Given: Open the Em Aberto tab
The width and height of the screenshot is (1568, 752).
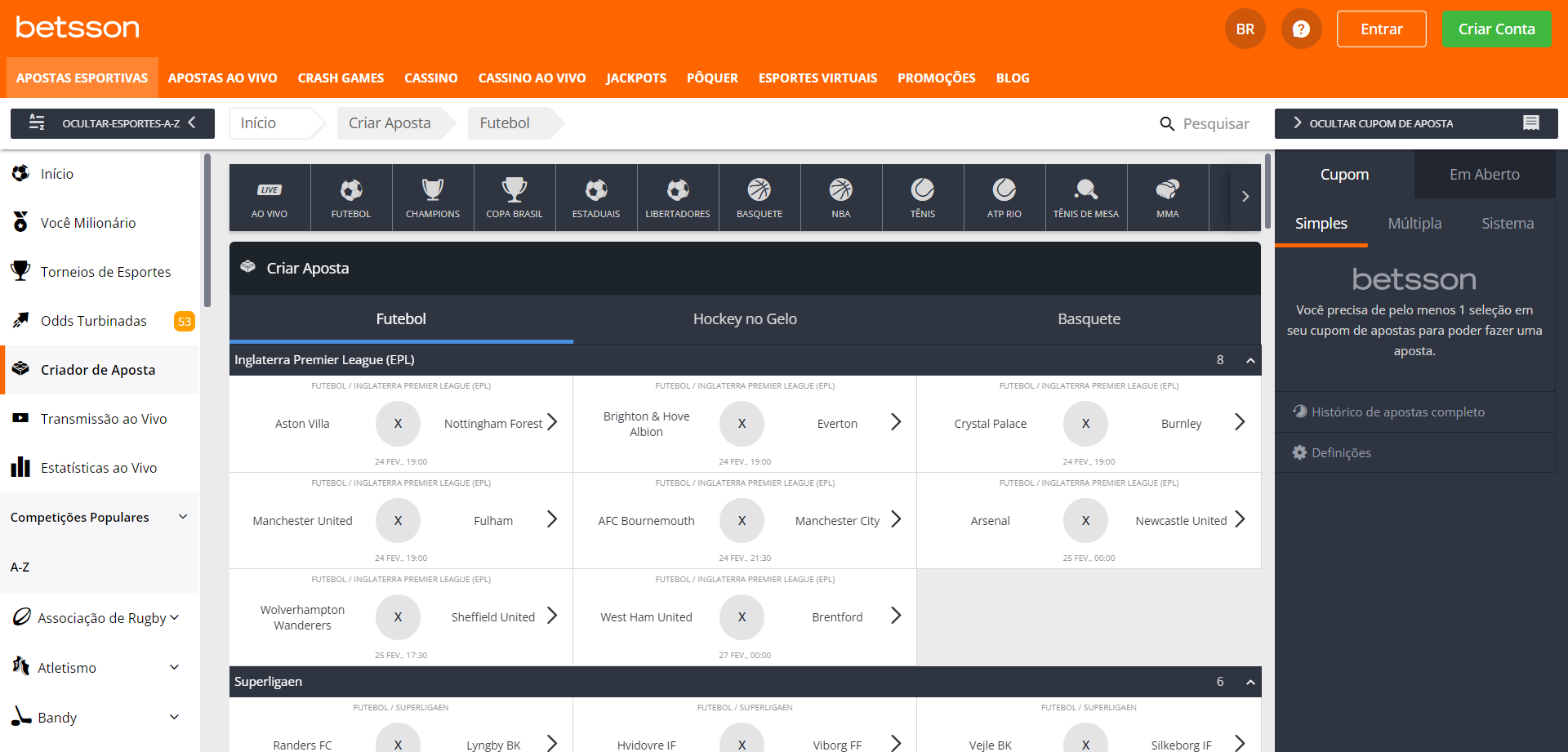Looking at the screenshot, I should pyautogui.click(x=1485, y=174).
